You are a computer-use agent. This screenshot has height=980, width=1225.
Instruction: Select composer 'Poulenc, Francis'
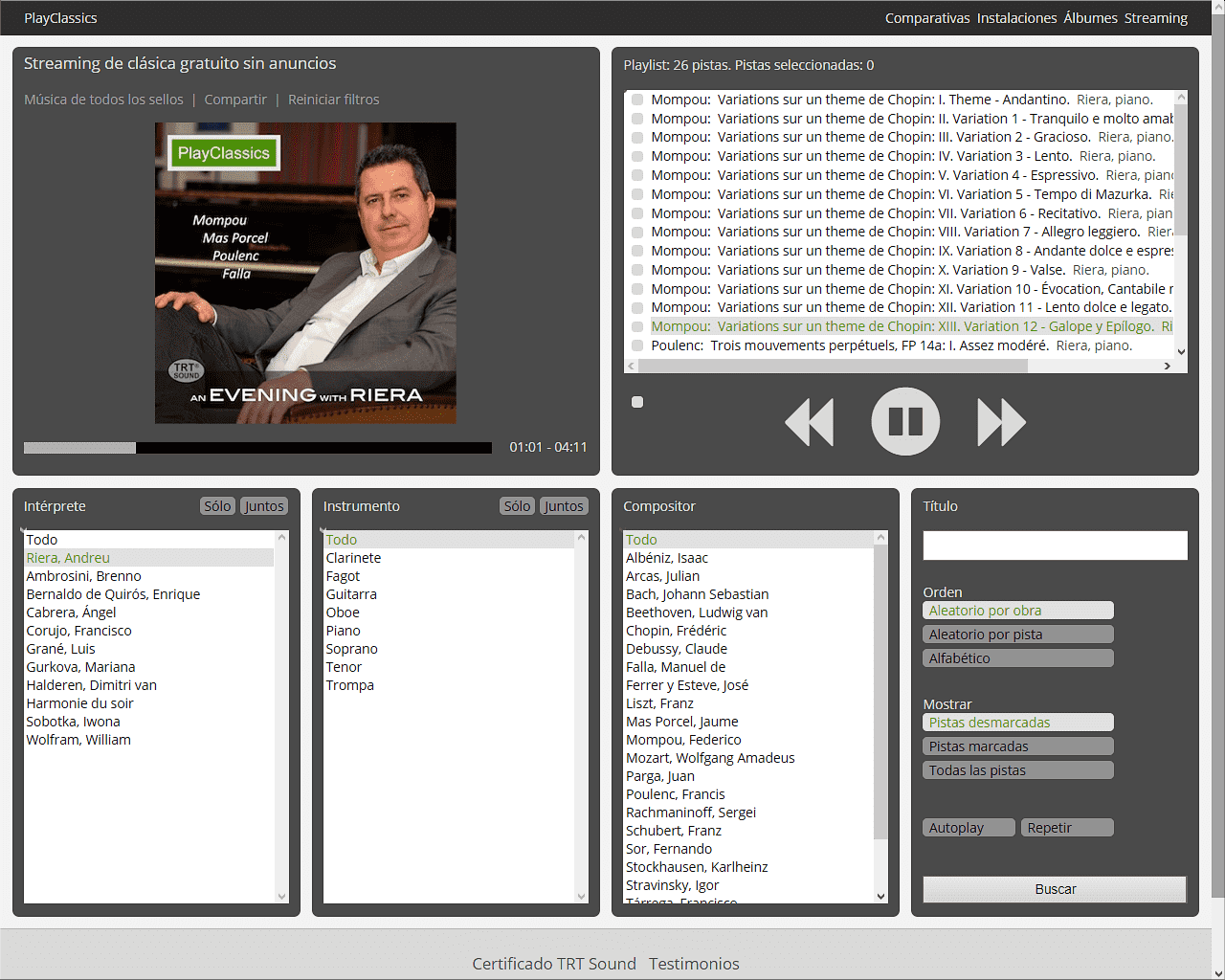[x=748, y=794]
